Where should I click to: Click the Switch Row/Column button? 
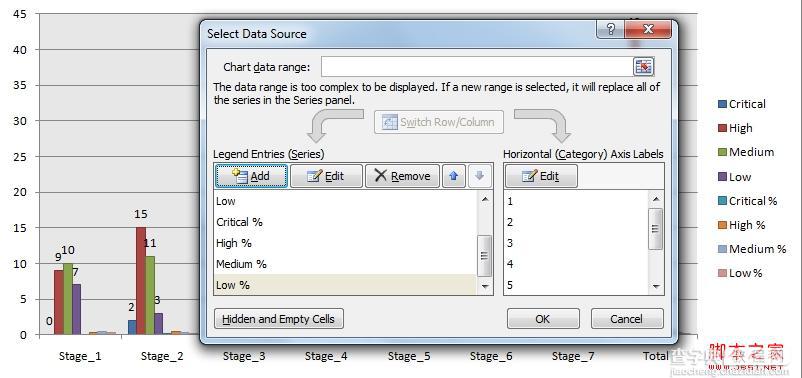coord(439,122)
